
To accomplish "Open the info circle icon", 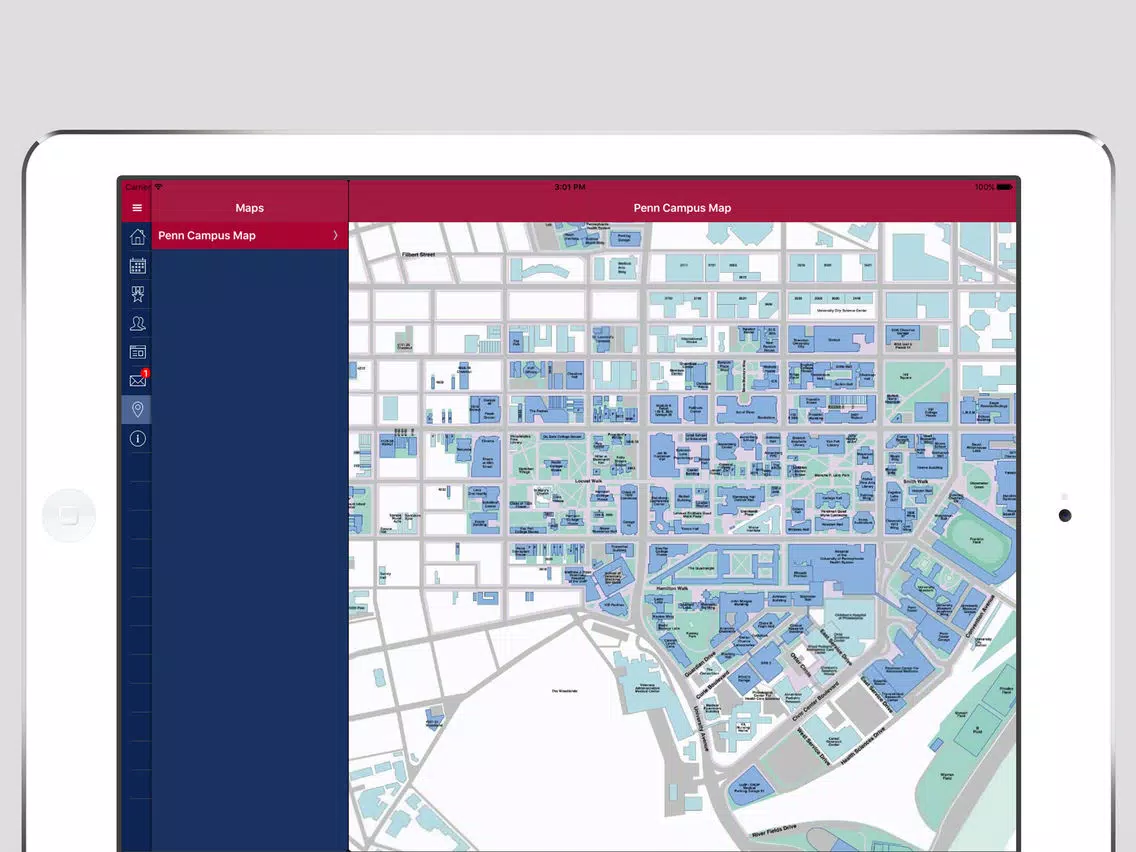I will click(137, 438).
